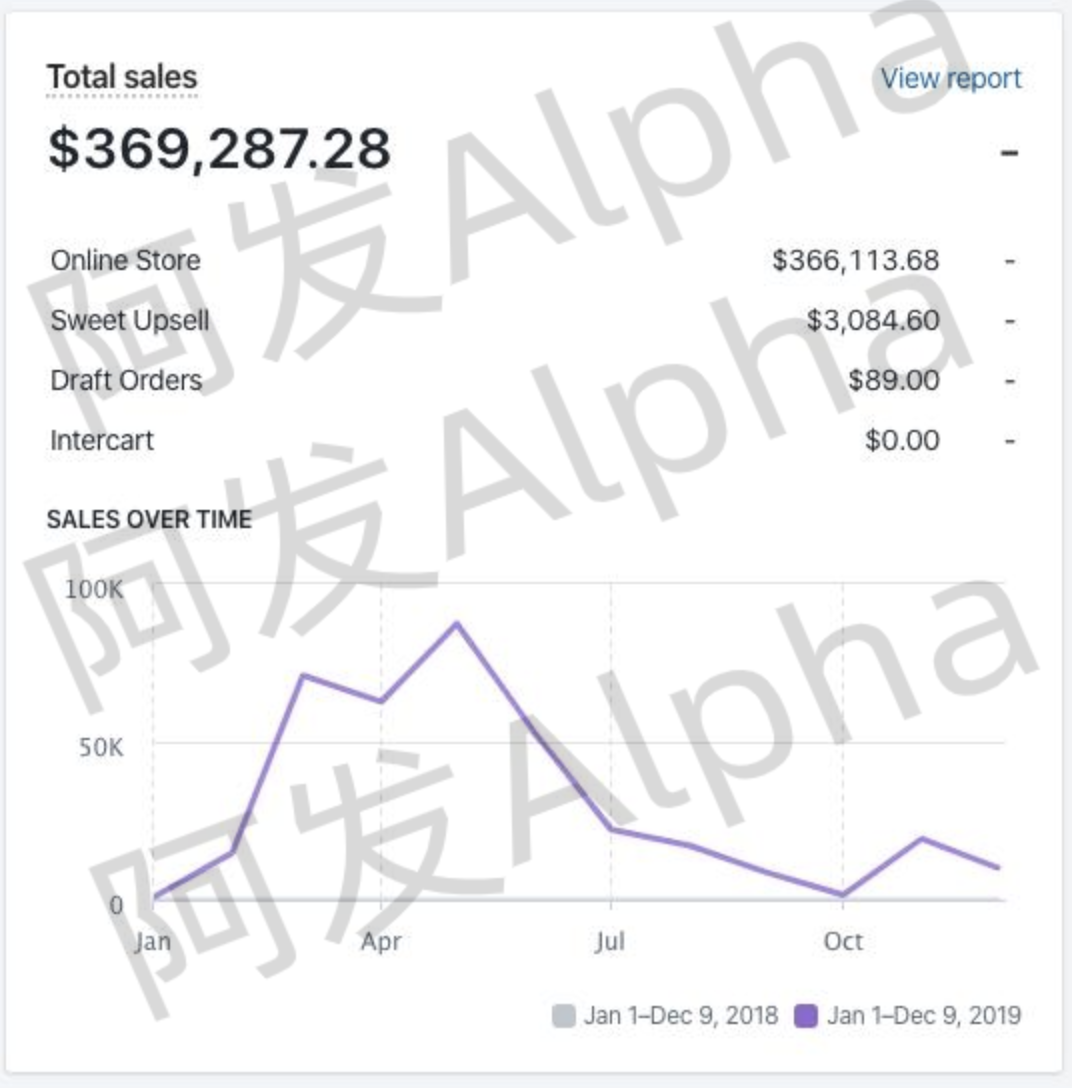The width and height of the screenshot is (1072, 1088).
Task: Select the Jan 1–Dec 9, 2019 legend label
Action: click(924, 1016)
